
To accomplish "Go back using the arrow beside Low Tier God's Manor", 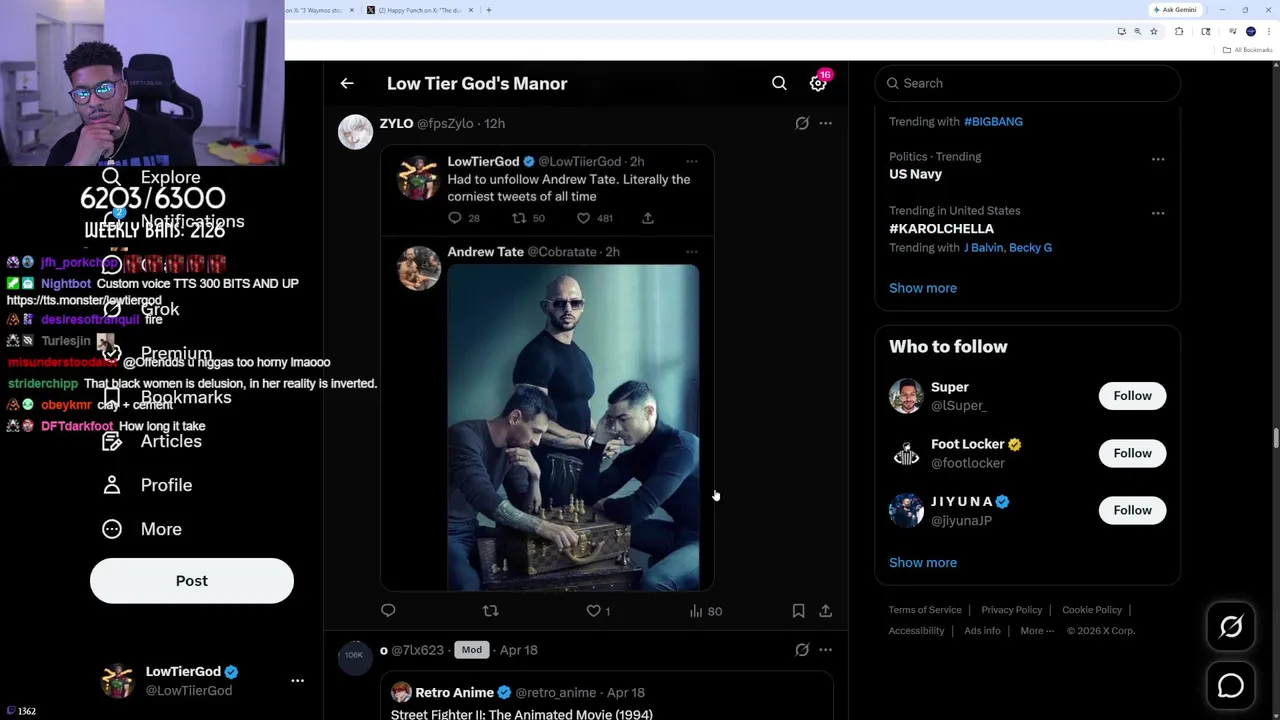I will 347,84.
